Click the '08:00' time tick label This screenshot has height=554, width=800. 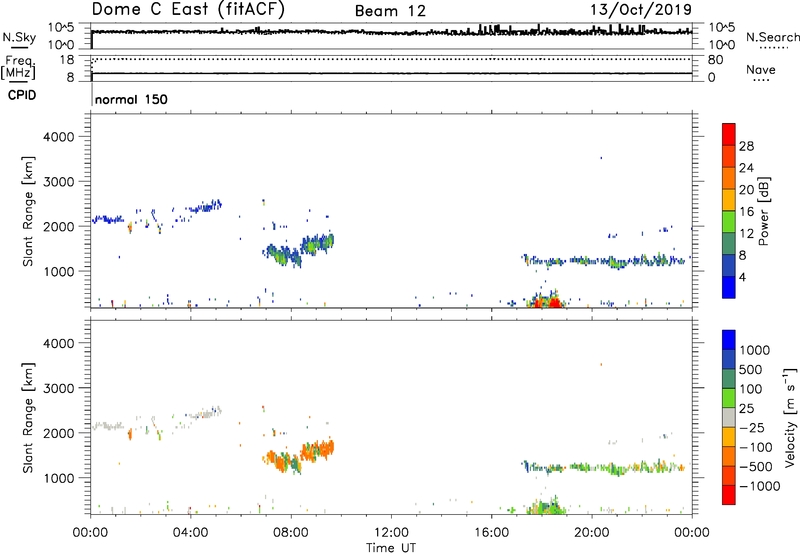(291, 533)
